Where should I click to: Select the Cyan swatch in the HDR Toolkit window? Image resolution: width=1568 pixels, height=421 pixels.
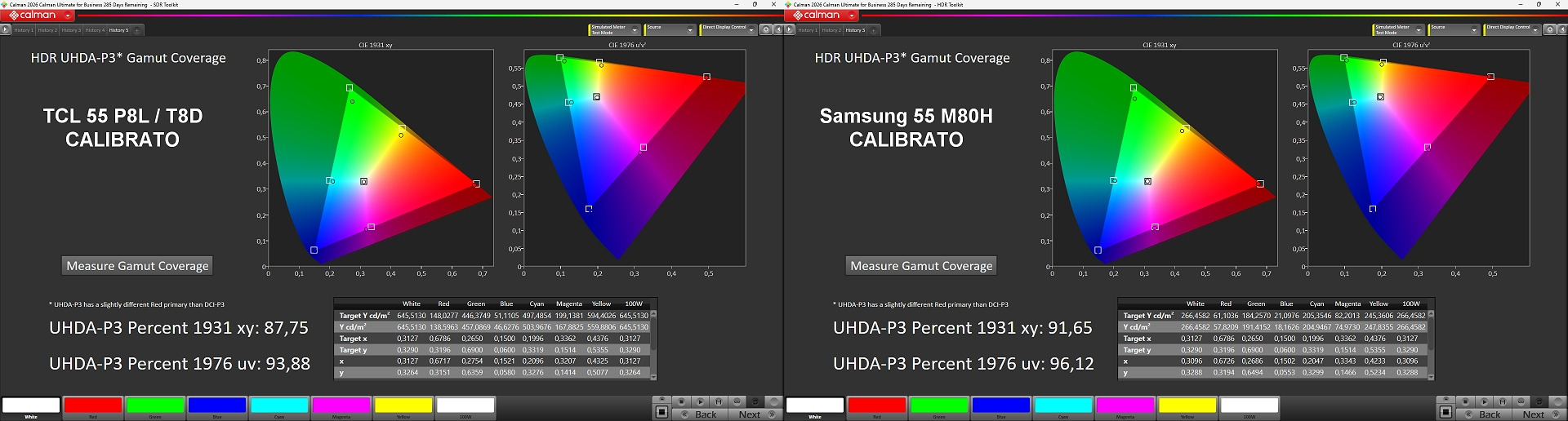click(x=1063, y=407)
